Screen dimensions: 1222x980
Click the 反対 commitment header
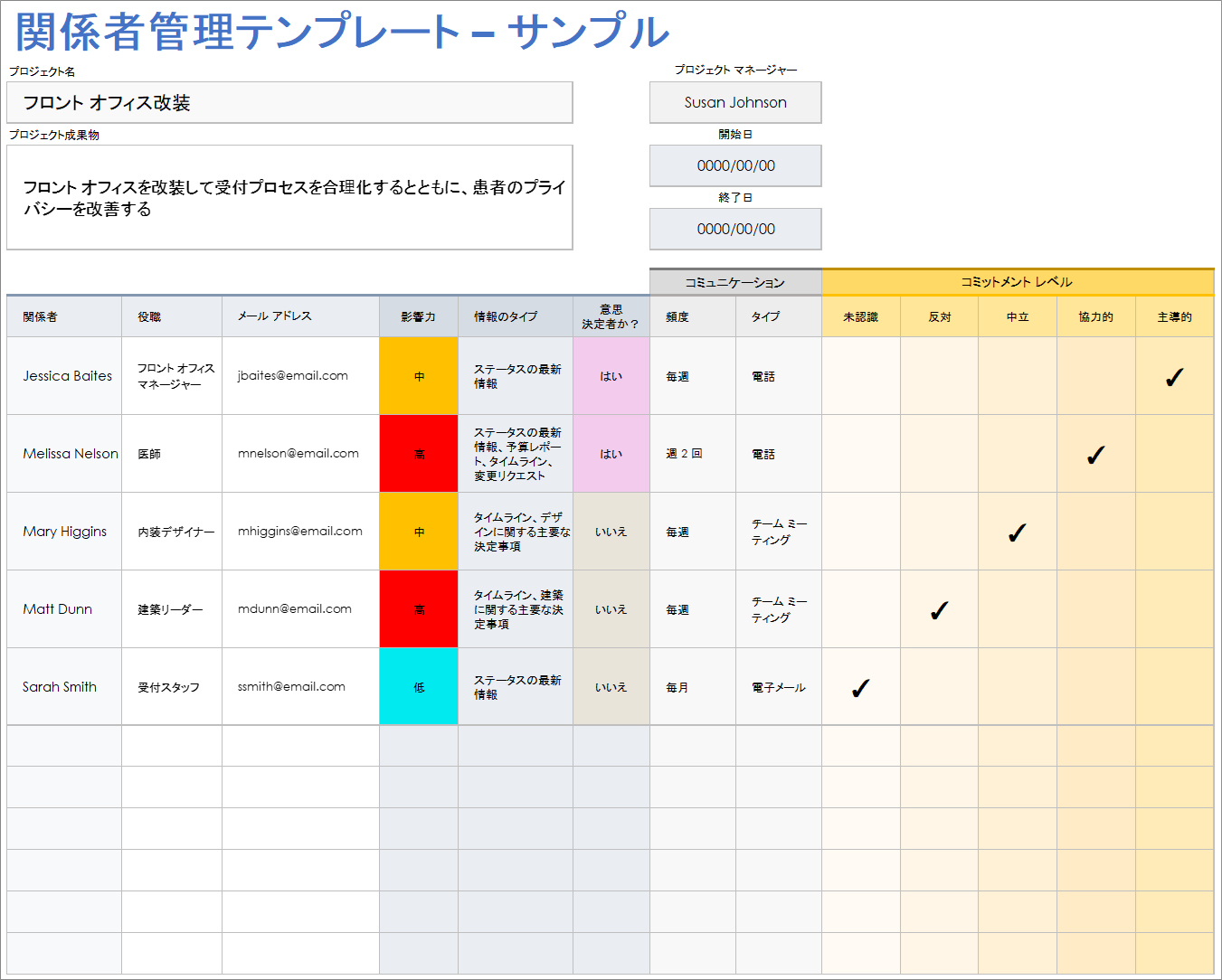(x=940, y=316)
